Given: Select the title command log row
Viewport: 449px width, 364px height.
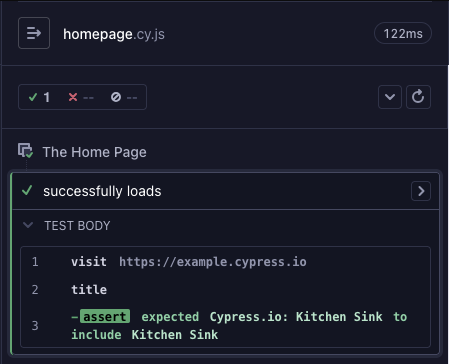Looking at the screenshot, I should [x=225, y=289].
